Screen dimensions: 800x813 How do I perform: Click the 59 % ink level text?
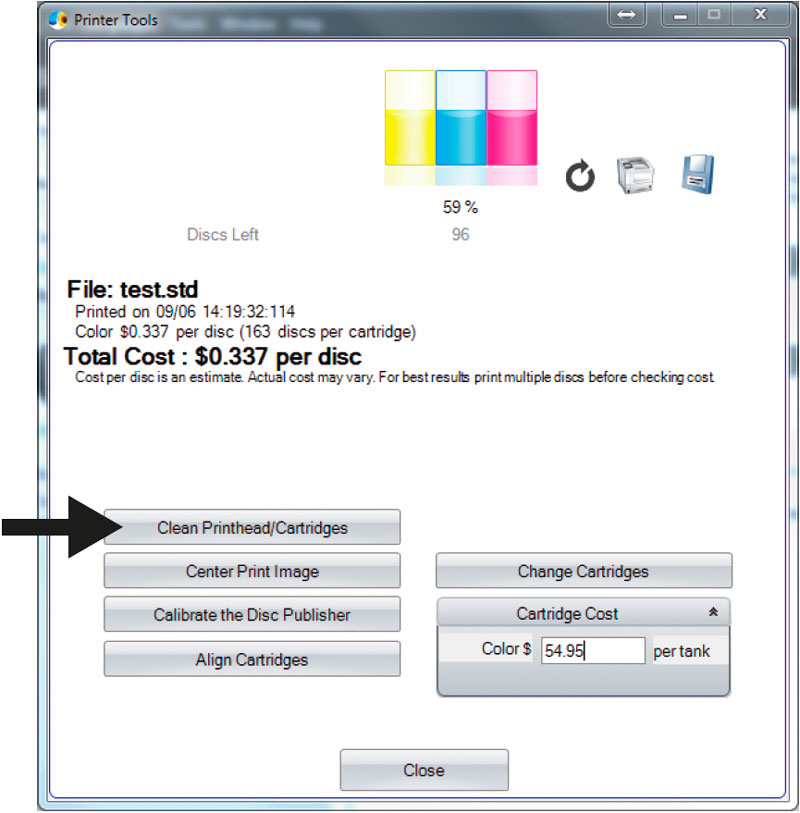point(460,207)
